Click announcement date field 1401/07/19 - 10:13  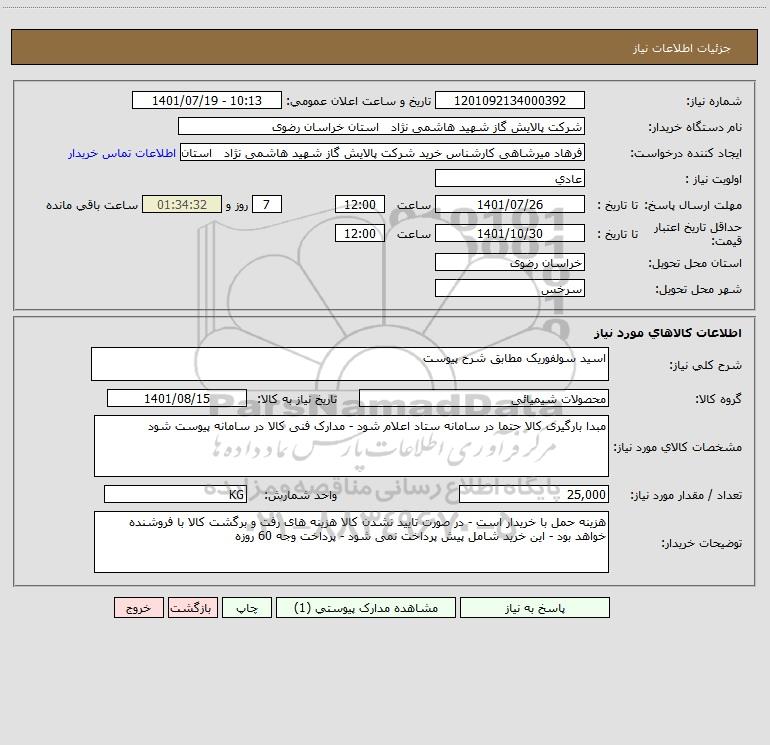tap(207, 100)
